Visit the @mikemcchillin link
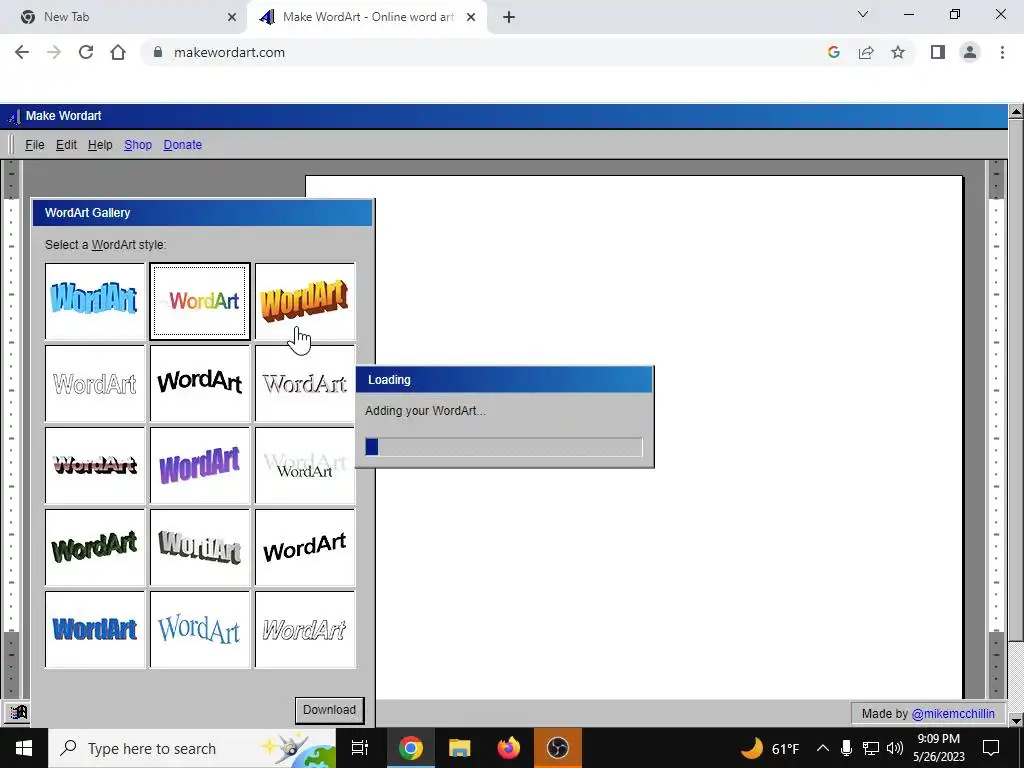Viewport: 1024px width, 768px height. pyautogui.click(x=953, y=714)
